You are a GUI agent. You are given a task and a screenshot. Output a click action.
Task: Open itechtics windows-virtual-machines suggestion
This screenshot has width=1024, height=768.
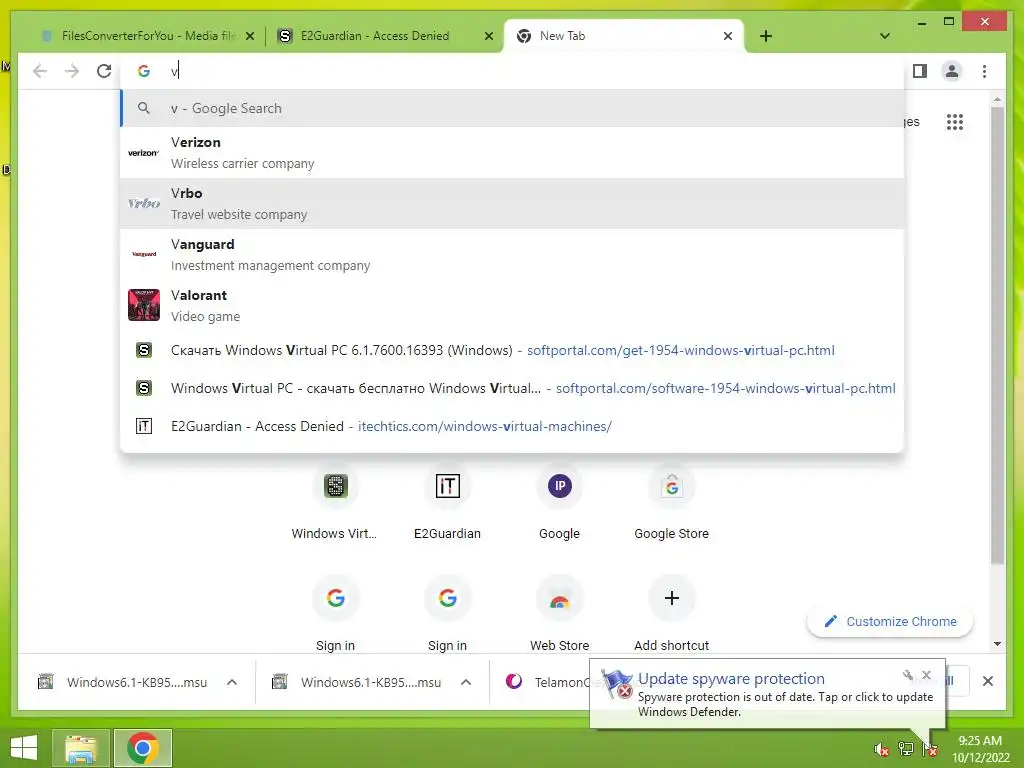coord(512,426)
